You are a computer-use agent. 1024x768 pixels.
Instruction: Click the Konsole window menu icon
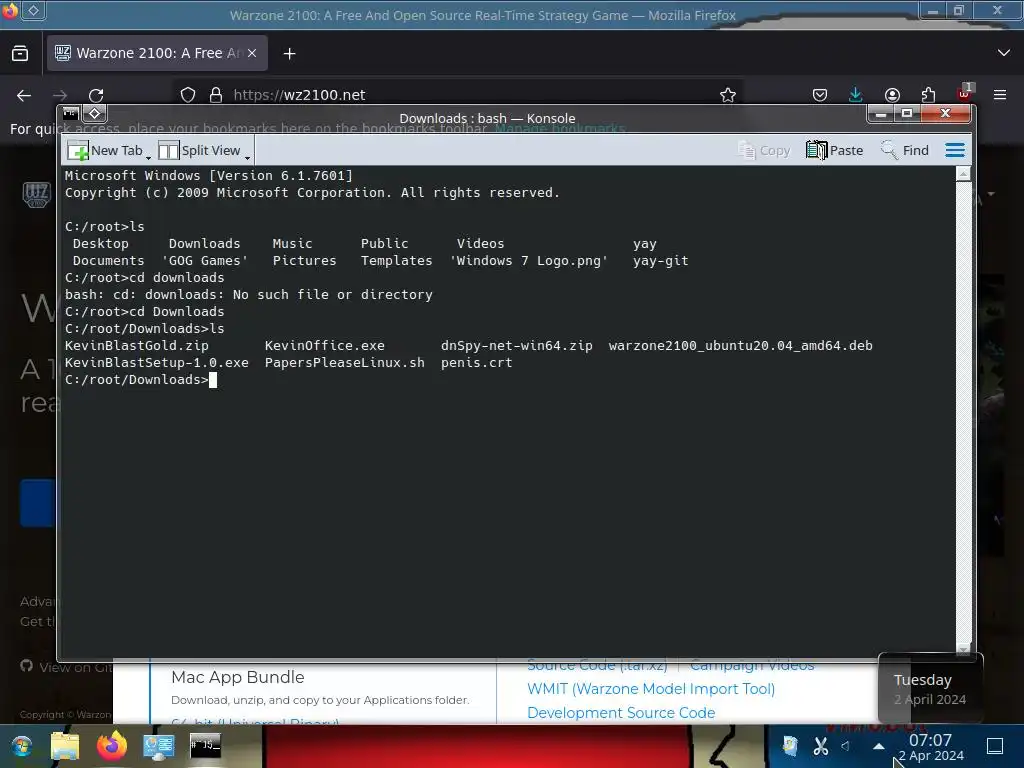[x=71, y=114]
